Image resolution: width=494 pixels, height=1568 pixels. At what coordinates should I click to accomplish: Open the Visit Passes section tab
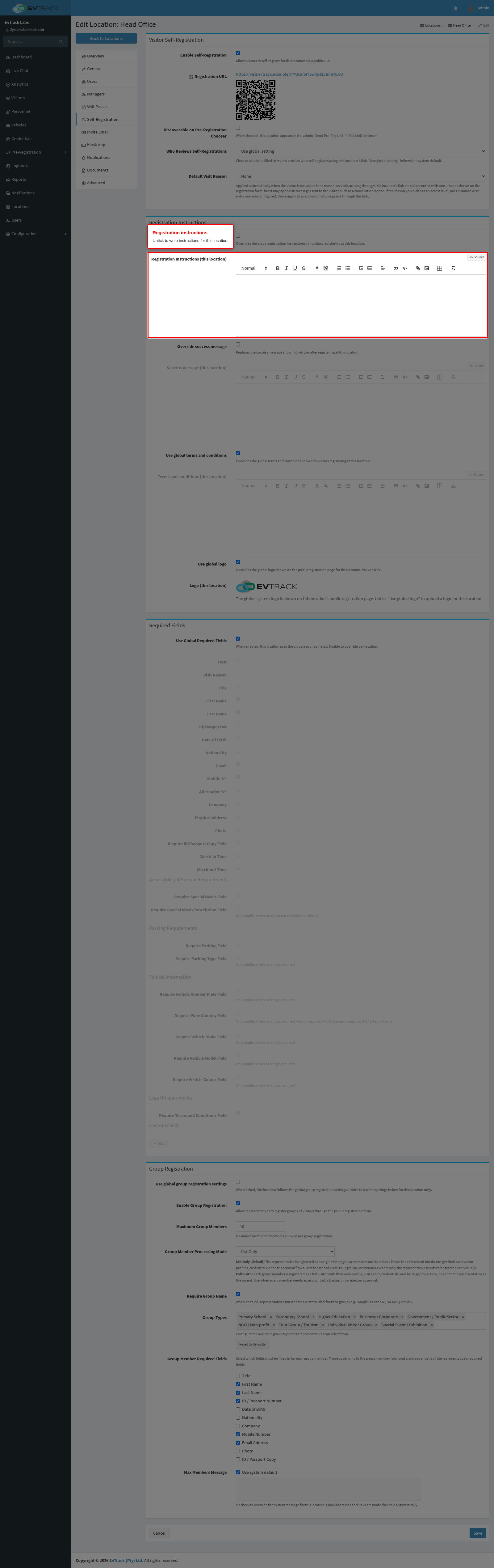(x=106, y=107)
